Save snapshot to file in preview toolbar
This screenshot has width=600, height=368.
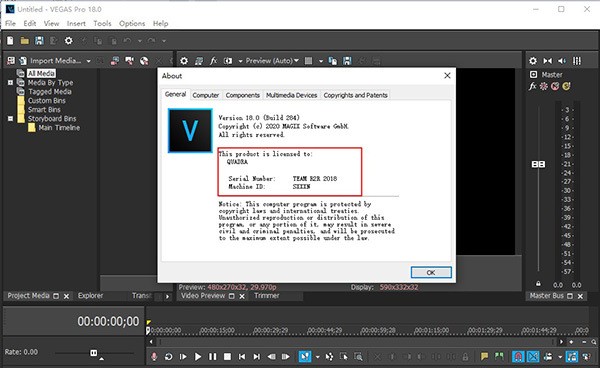347,61
